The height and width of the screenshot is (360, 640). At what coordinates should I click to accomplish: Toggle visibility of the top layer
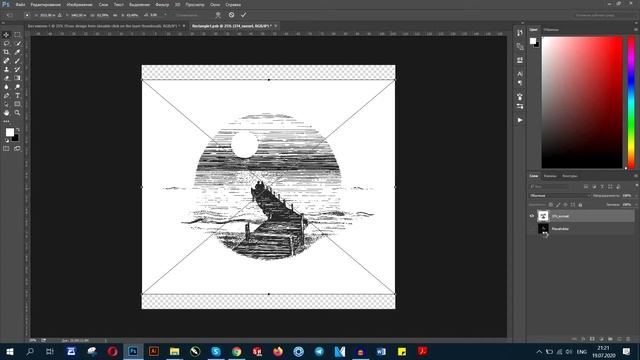point(532,216)
